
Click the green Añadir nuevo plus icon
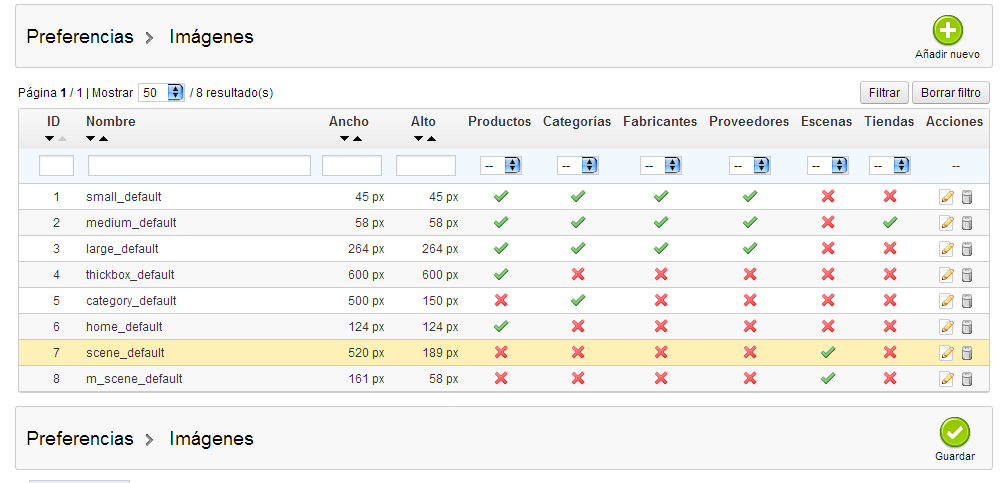tap(947, 30)
